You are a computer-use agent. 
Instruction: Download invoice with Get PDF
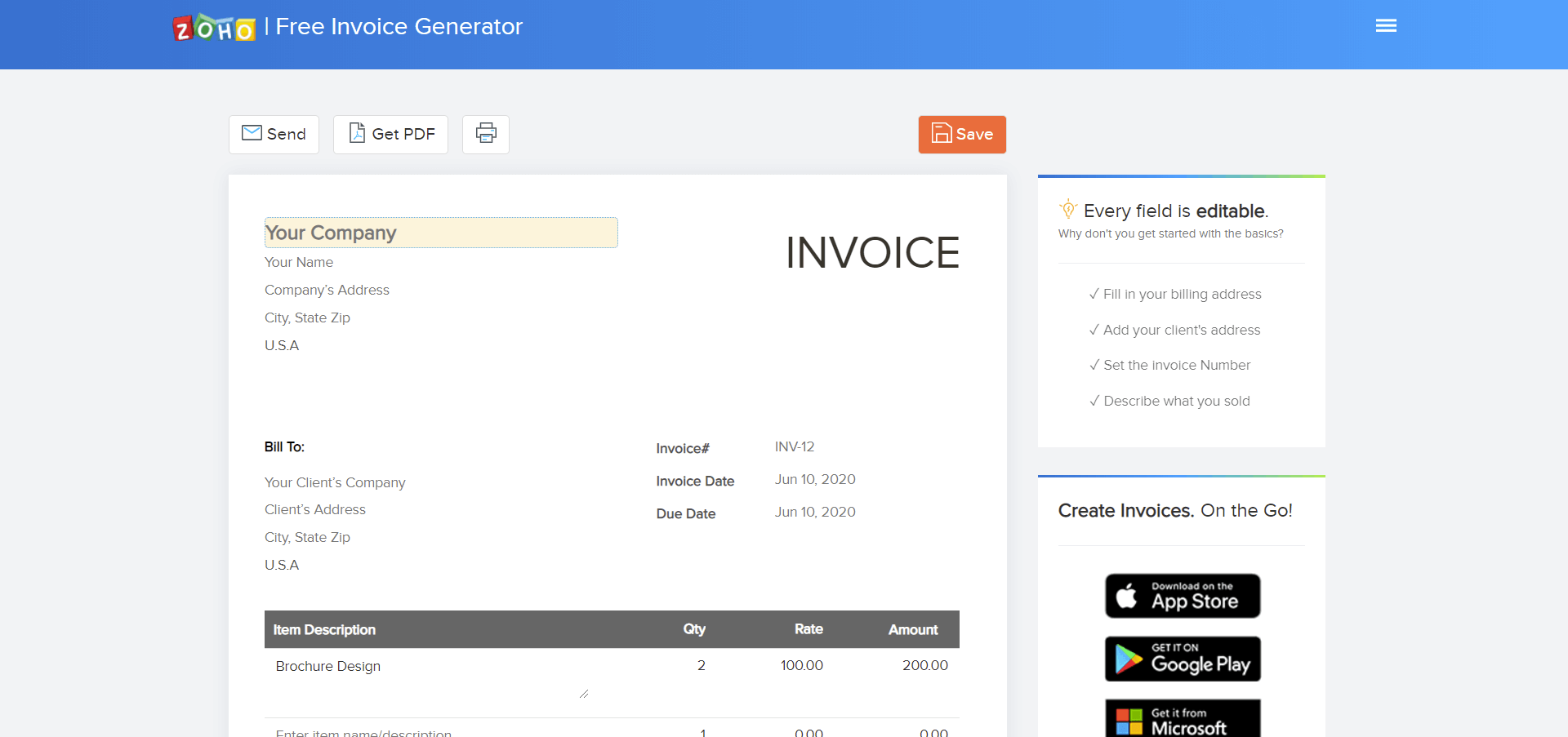point(390,134)
